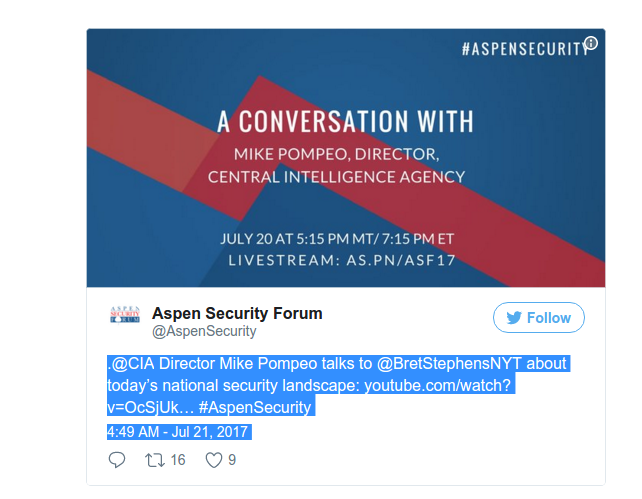
Task: Open the 4:49 AM - Jul 21, 2017 timestamp
Action: point(178,433)
